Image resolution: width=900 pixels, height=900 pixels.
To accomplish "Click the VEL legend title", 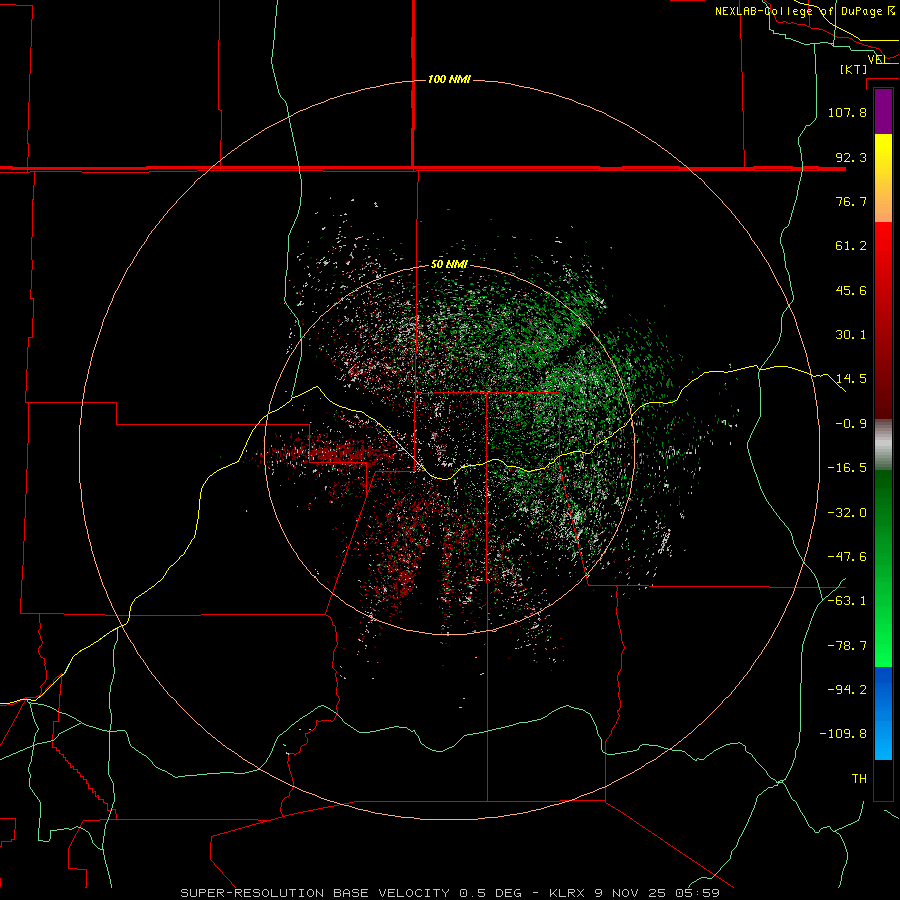I will pyautogui.click(x=877, y=59).
